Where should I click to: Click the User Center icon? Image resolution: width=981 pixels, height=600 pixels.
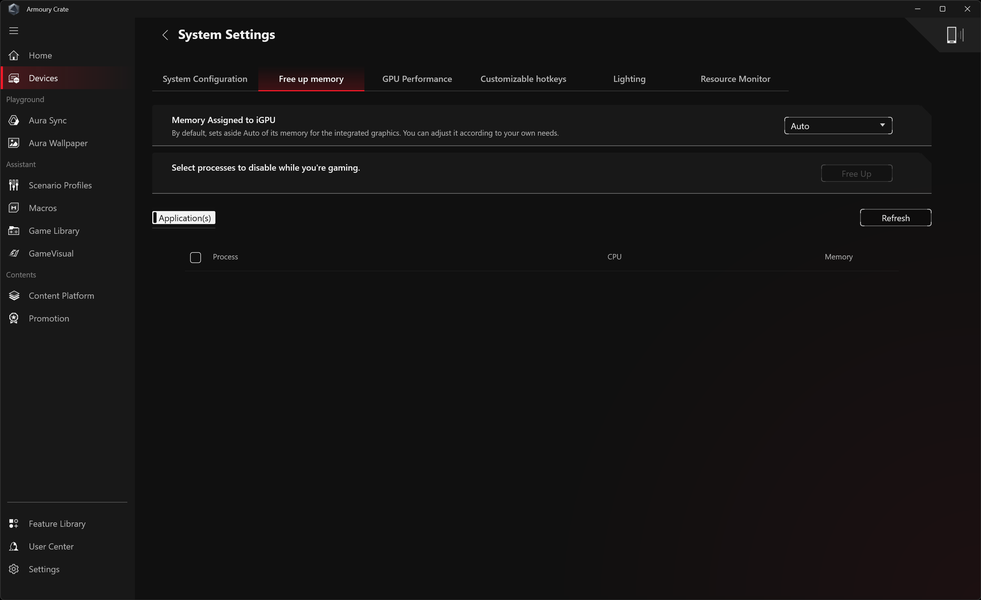coord(13,546)
